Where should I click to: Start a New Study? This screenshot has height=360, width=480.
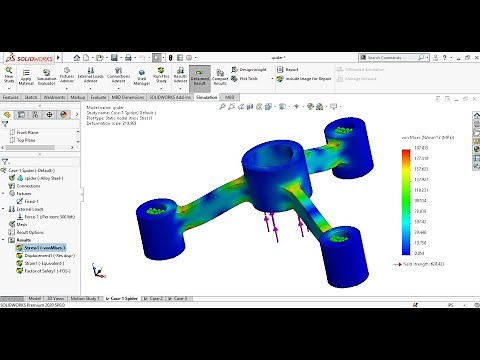9,75
